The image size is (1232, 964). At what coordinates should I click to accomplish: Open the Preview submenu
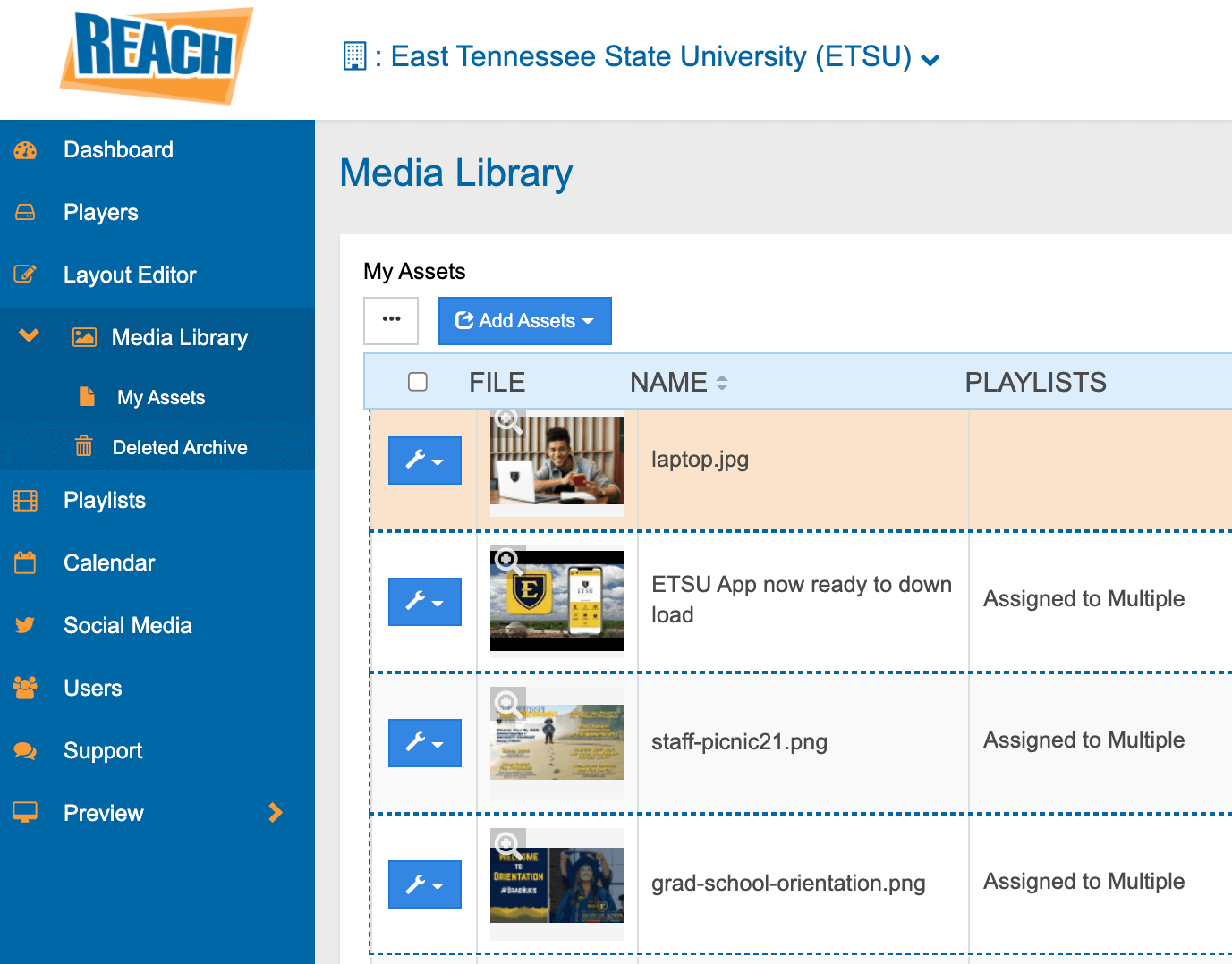(276, 813)
